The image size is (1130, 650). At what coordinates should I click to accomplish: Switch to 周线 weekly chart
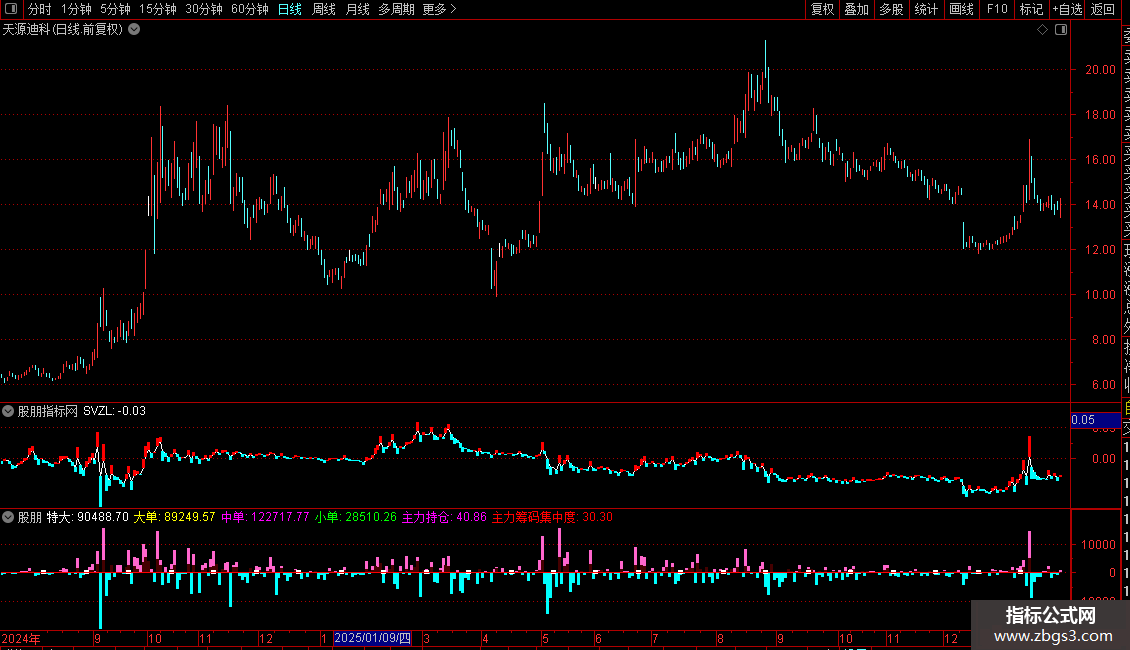pos(324,9)
